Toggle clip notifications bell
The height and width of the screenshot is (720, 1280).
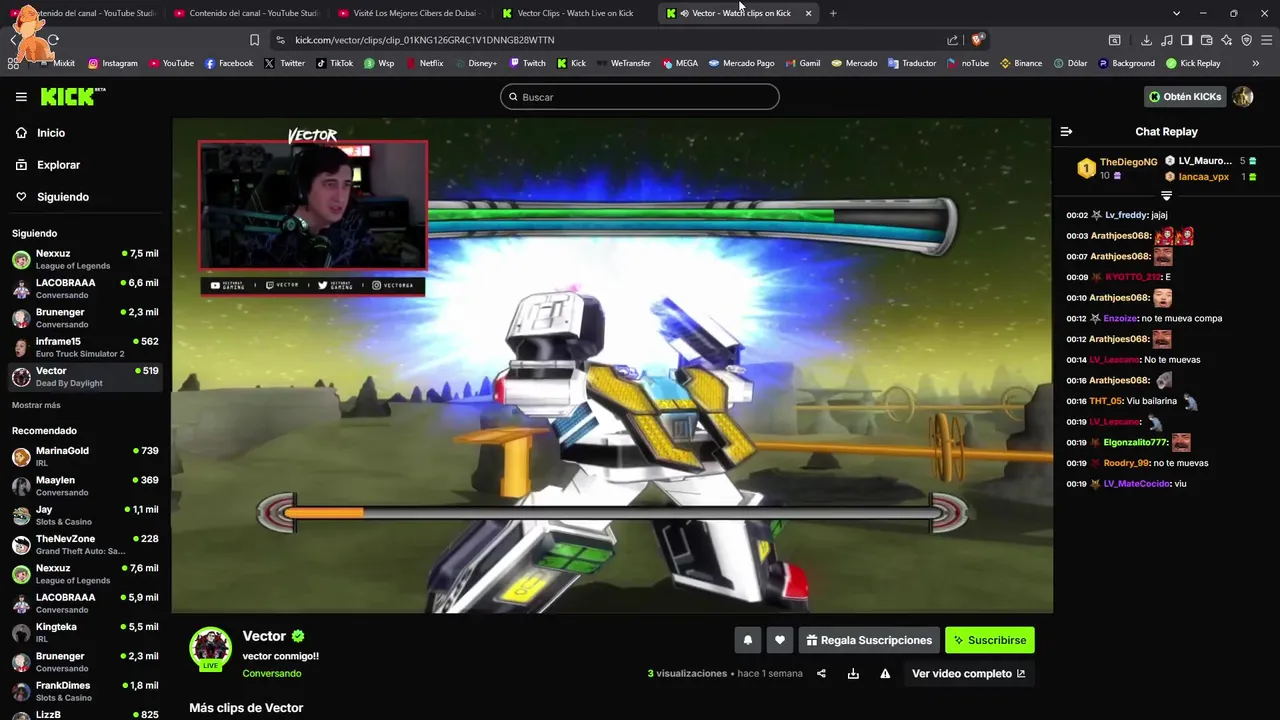pyautogui.click(x=747, y=640)
